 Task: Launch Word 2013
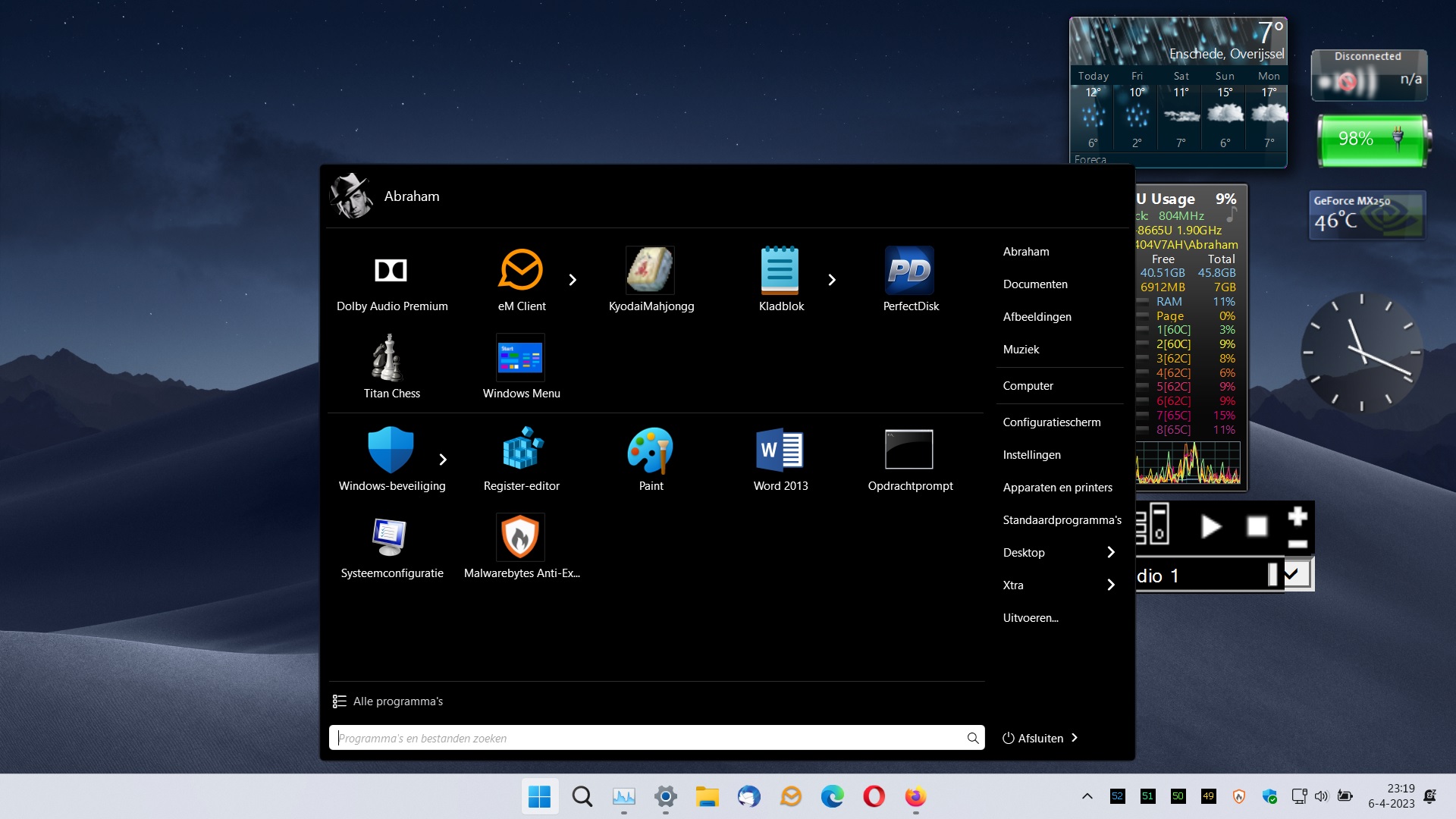[781, 460]
